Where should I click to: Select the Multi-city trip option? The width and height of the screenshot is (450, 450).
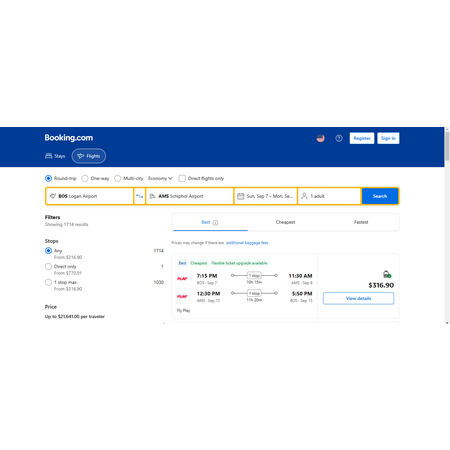[129, 178]
